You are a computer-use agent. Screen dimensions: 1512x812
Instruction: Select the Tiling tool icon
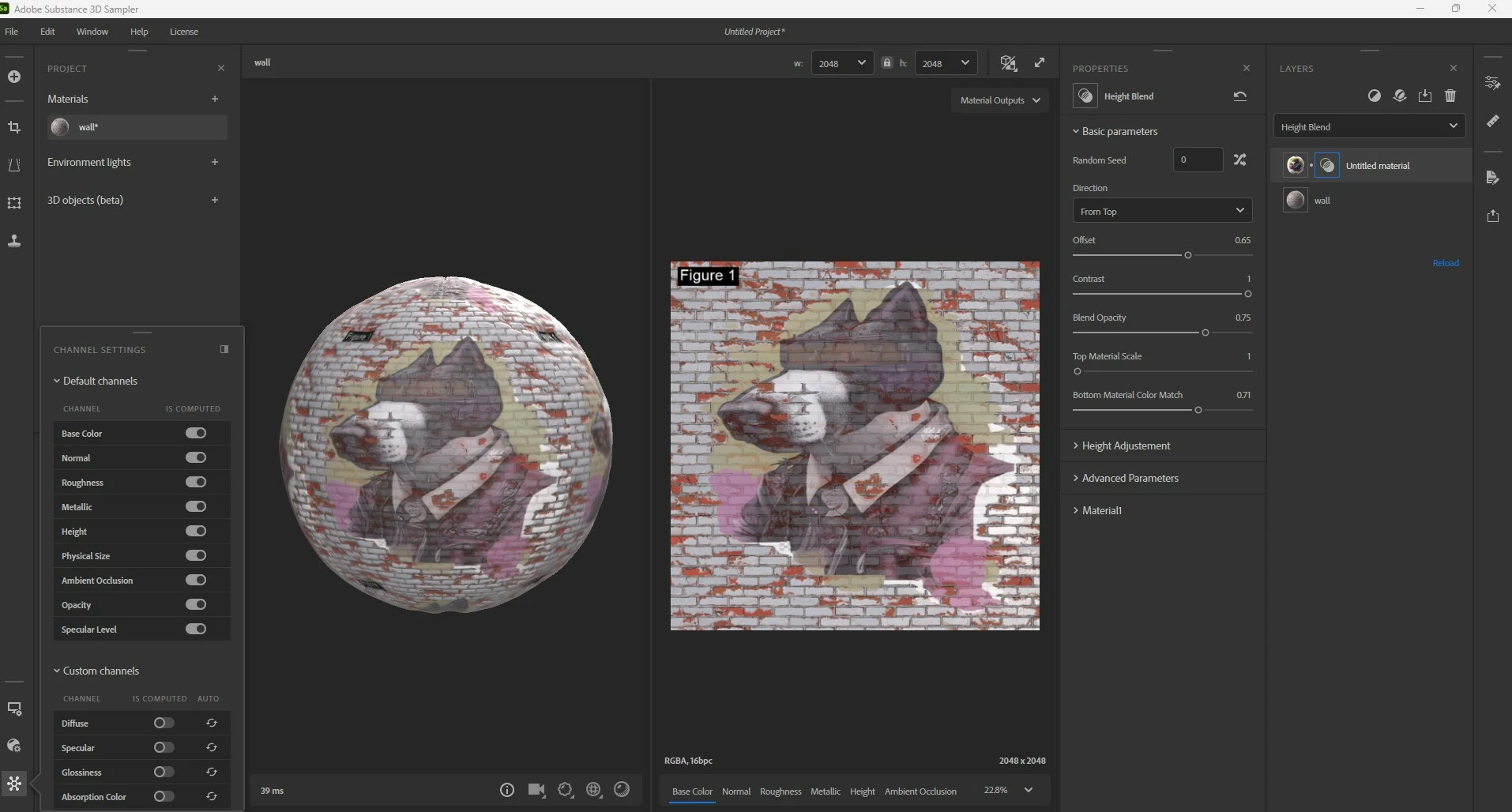click(x=13, y=202)
